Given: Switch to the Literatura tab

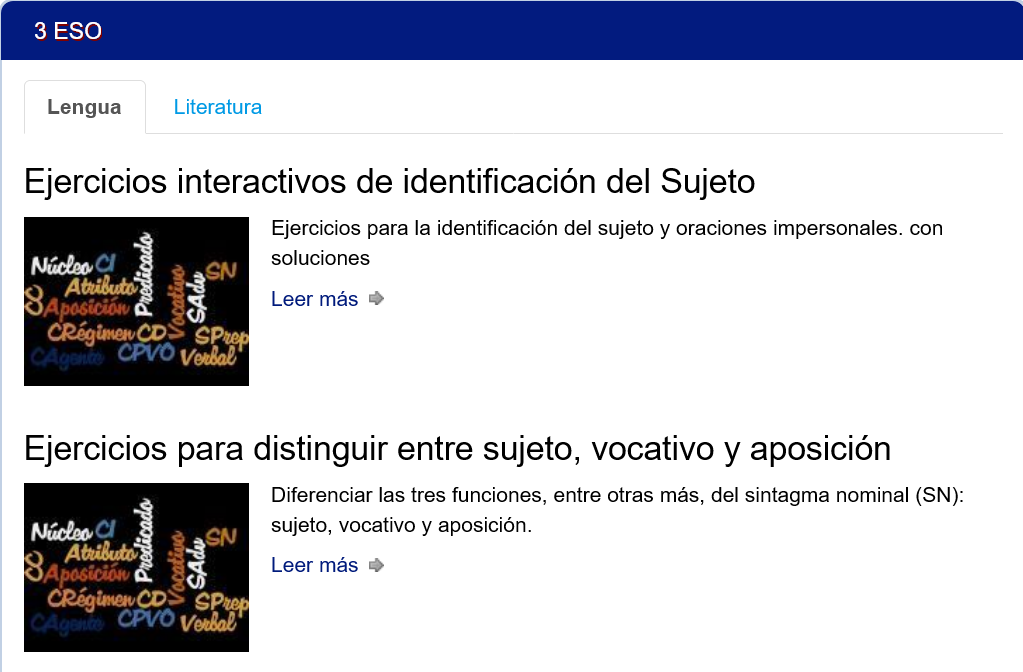Looking at the screenshot, I should click(217, 107).
